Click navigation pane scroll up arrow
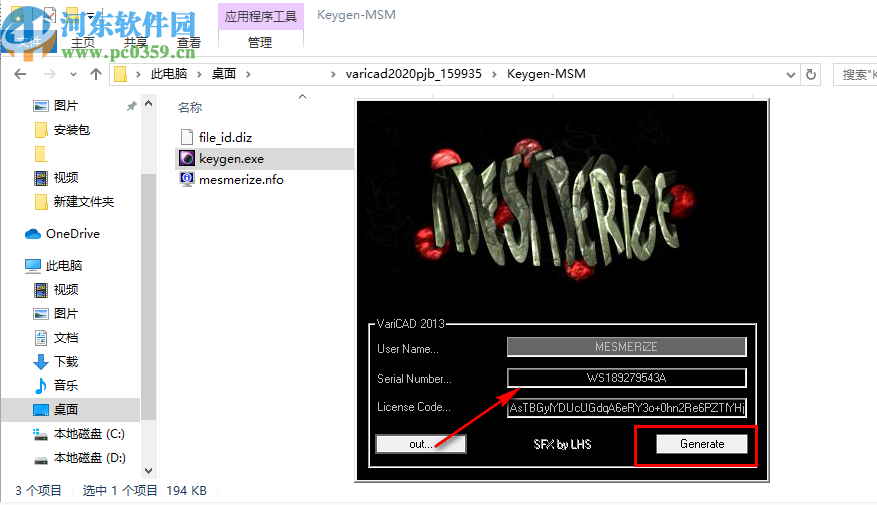 click(x=148, y=103)
